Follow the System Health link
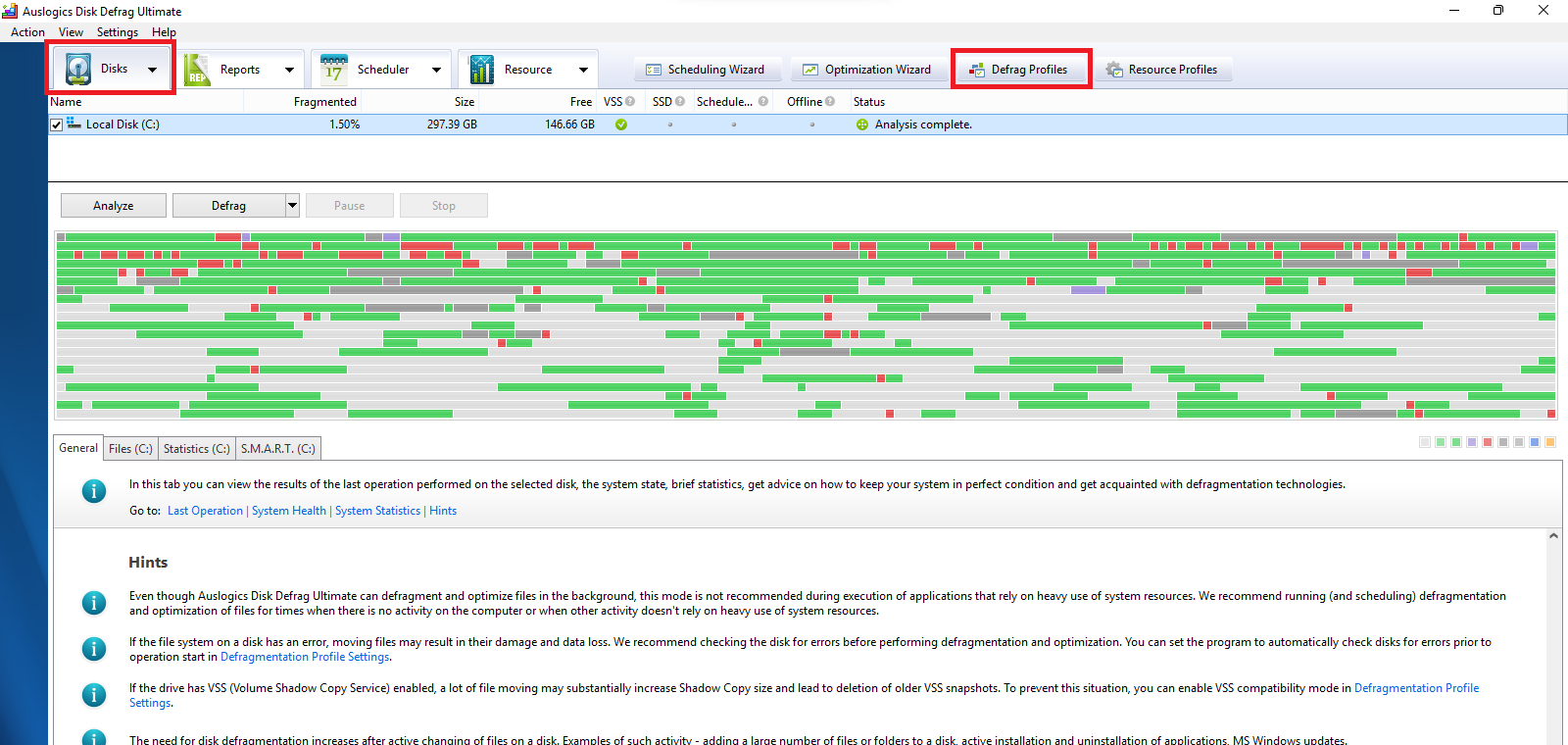1568x745 pixels. (x=288, y=511)
